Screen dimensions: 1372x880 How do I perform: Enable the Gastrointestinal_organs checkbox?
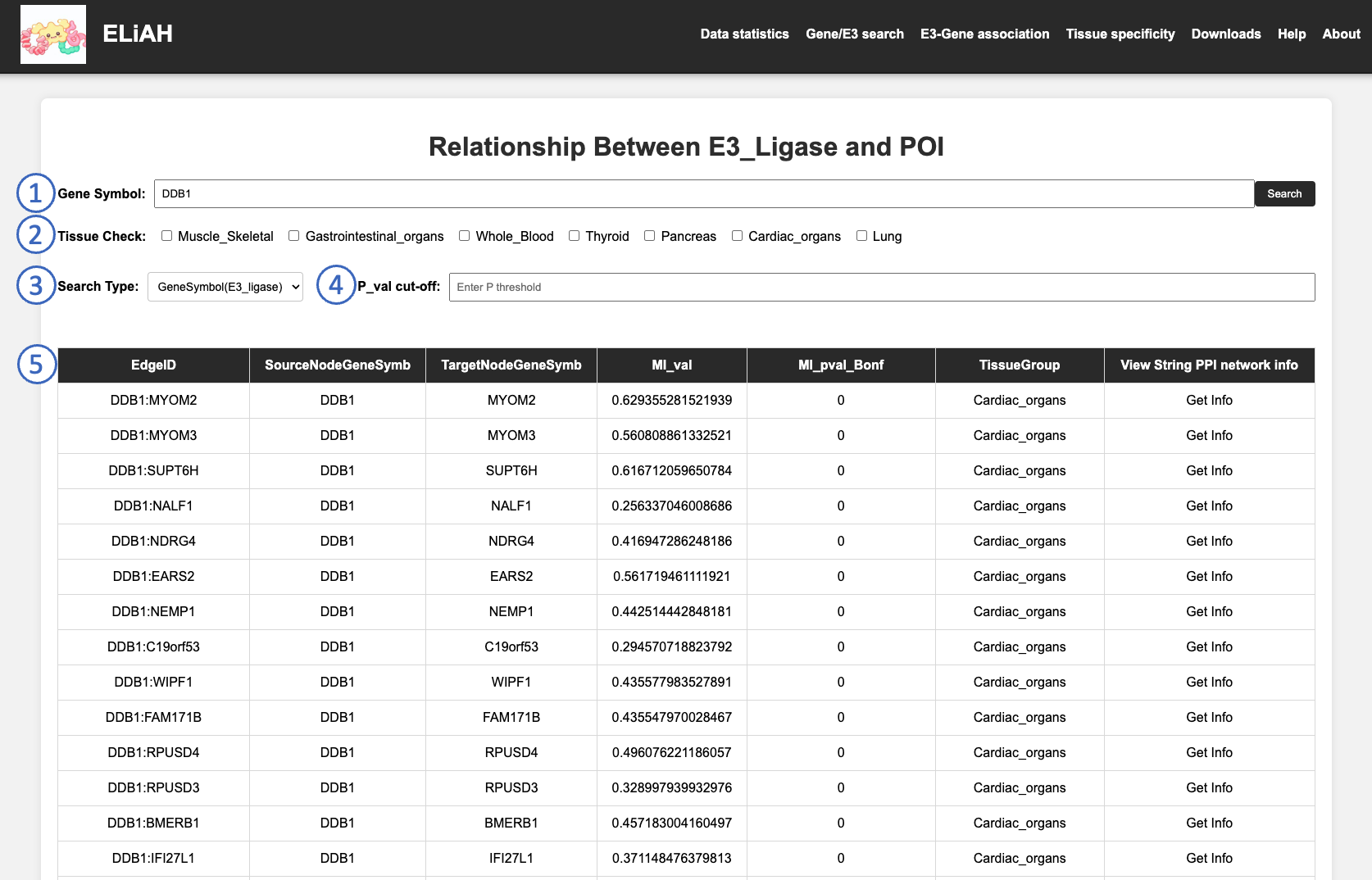[294, 236]
